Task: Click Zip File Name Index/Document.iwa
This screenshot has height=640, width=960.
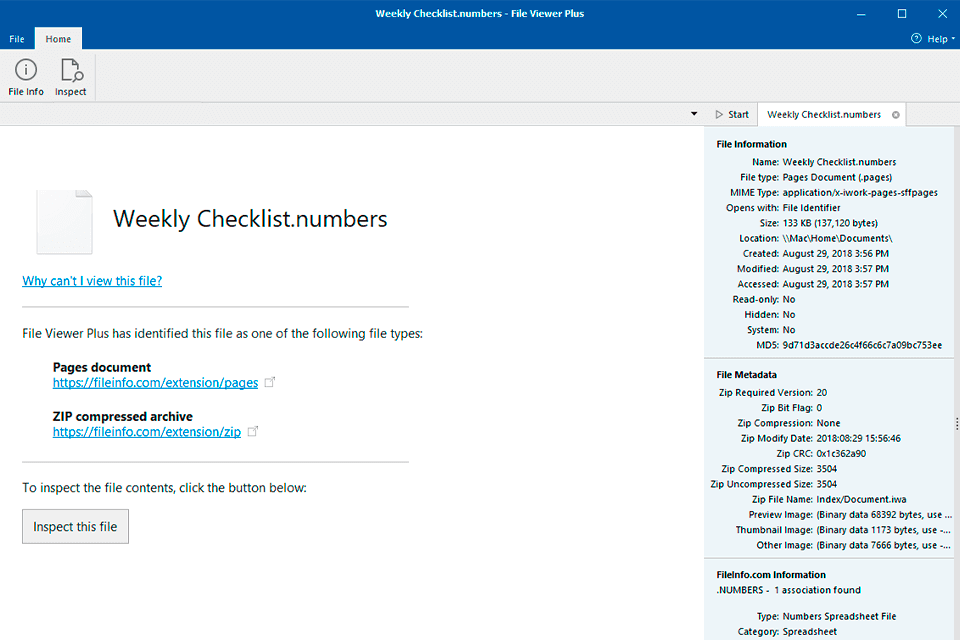Action: pos(861,500)
